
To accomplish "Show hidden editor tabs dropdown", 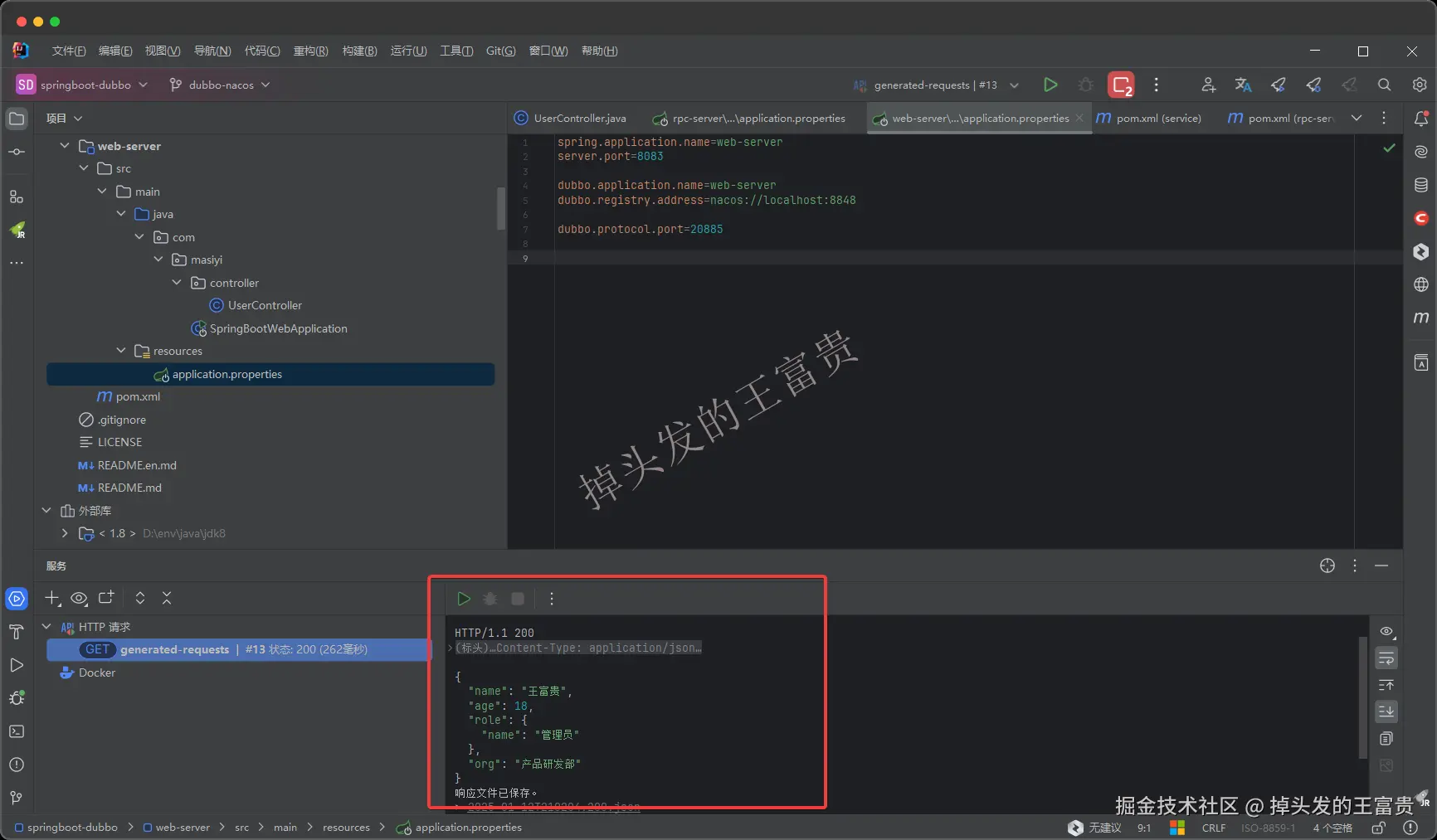I will pos(1357,118).
